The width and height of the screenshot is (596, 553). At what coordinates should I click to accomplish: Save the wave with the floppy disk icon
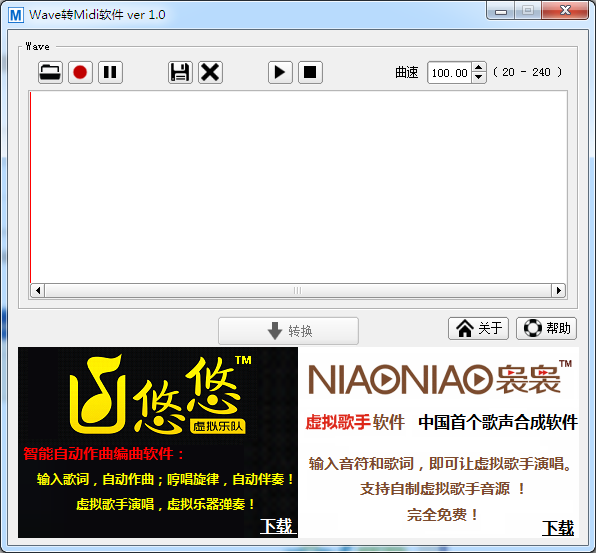pyautogui.click(x=180, y=72)
